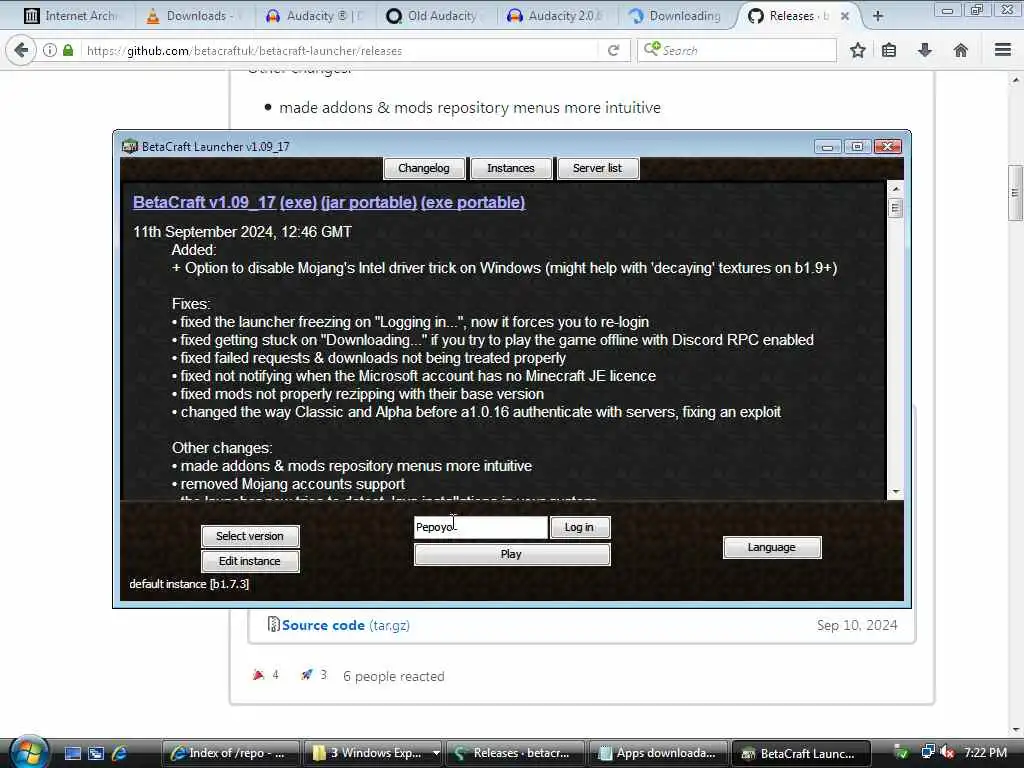This screenshot has width=1024, height=768.
Task: Click the muted volume tray icon
Action: pos(947,752)
